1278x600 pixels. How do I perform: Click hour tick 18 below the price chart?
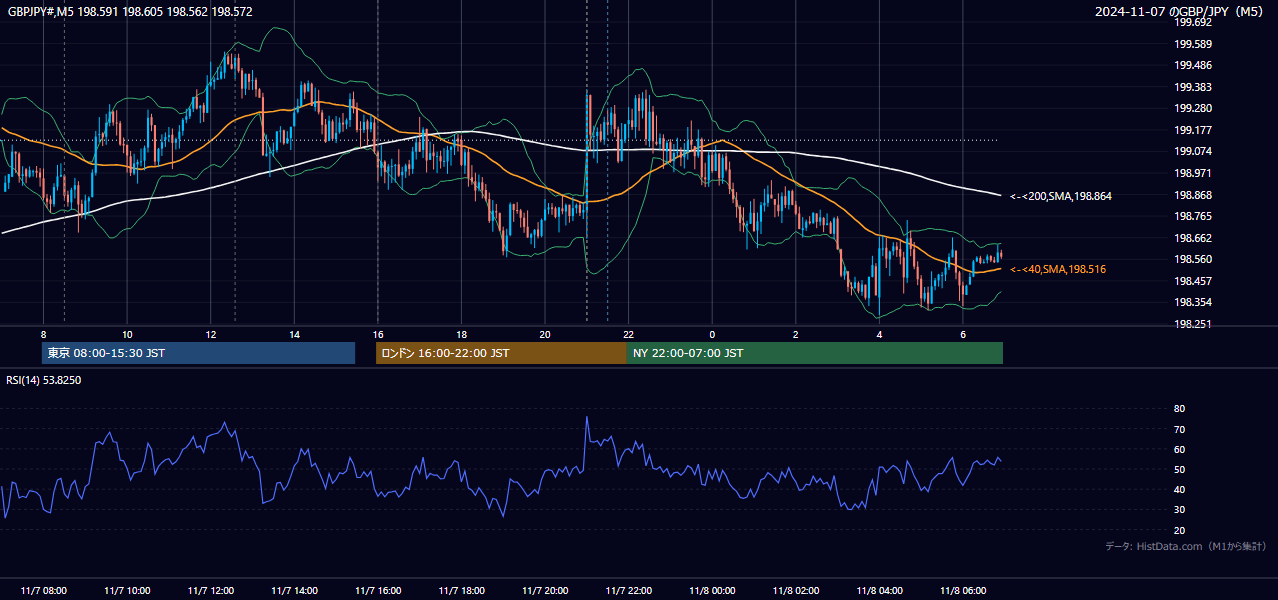tap(461, 334)
